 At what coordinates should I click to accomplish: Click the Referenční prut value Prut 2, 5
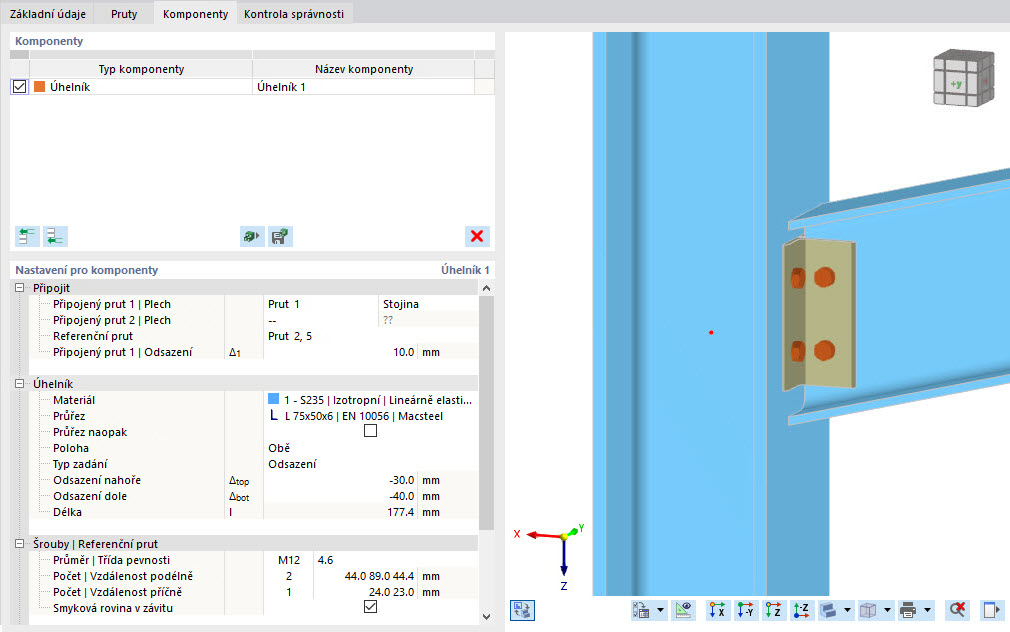(x=371, y=336)
